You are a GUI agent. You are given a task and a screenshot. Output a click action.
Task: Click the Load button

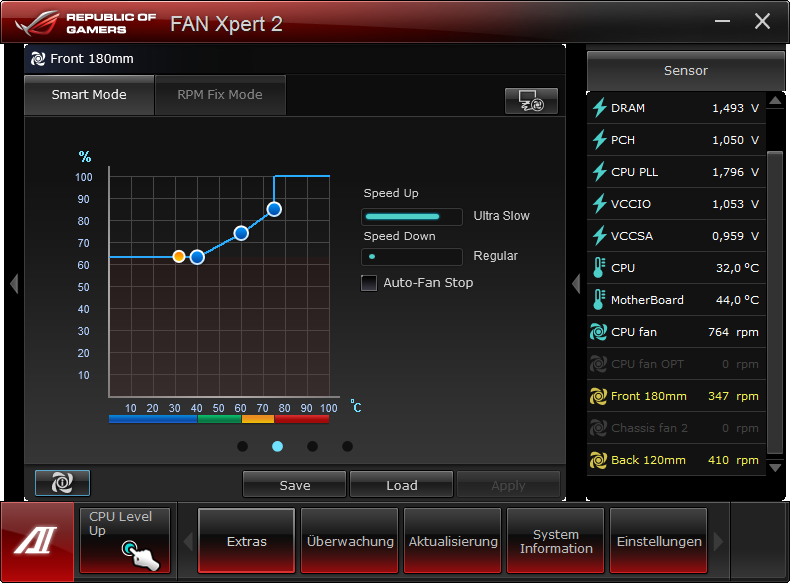402,485
